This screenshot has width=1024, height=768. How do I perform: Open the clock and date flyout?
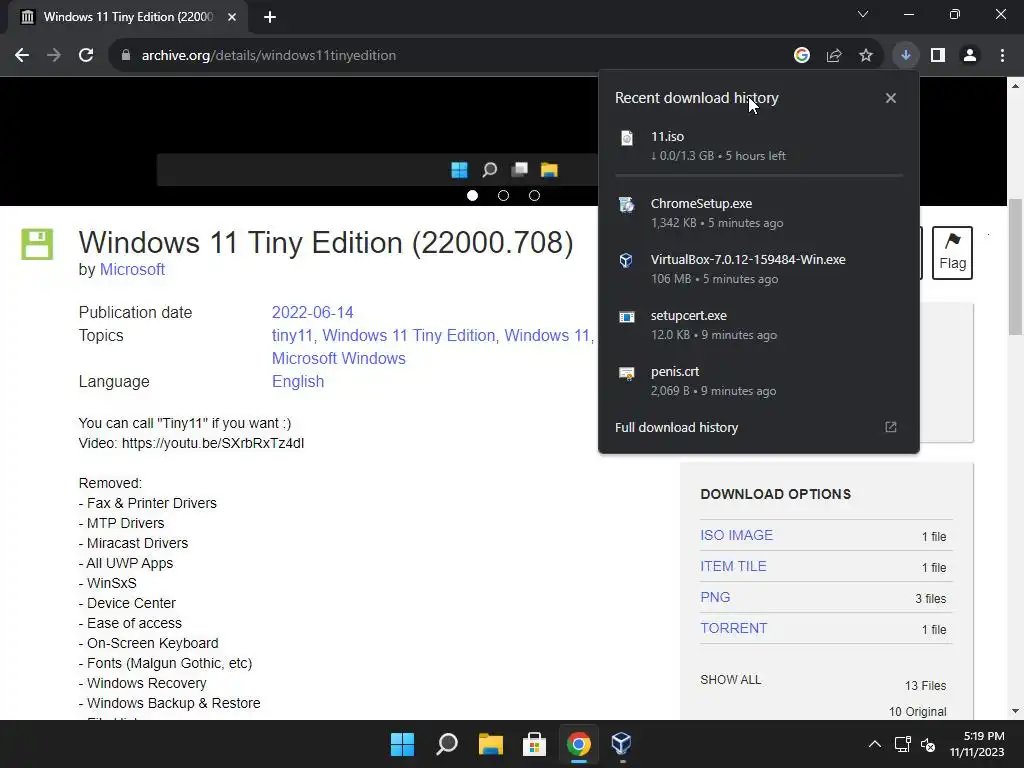coord(977,744)
